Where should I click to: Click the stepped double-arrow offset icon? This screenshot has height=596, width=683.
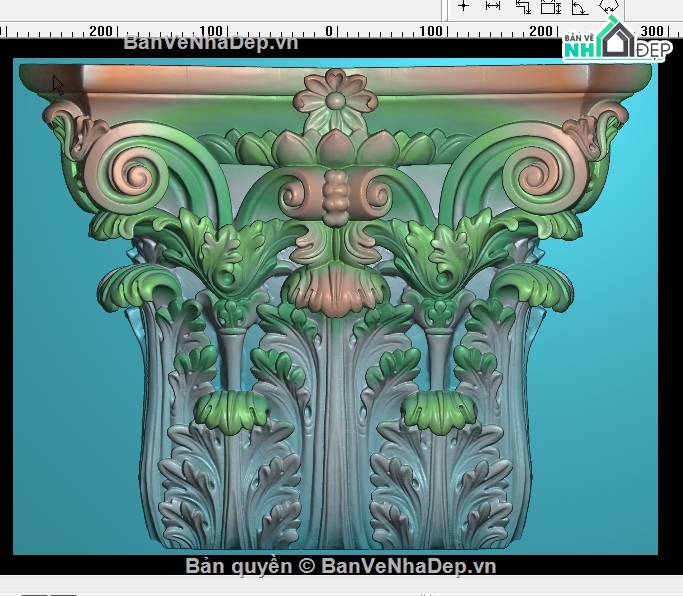(x=522, y=6)
